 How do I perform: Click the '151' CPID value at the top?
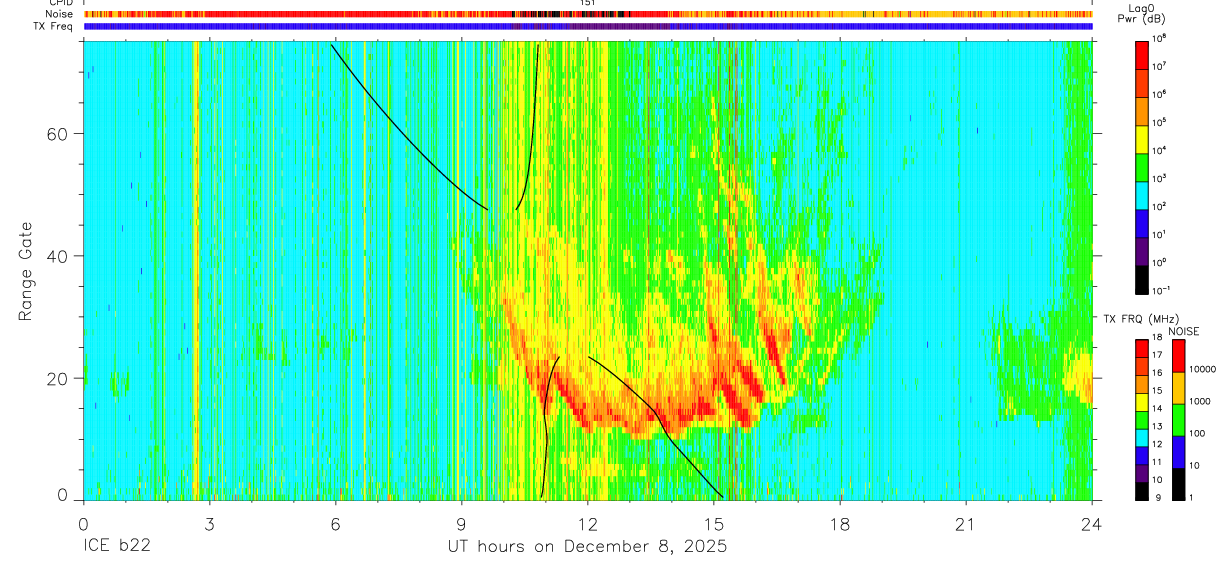[x=588, y=3]
